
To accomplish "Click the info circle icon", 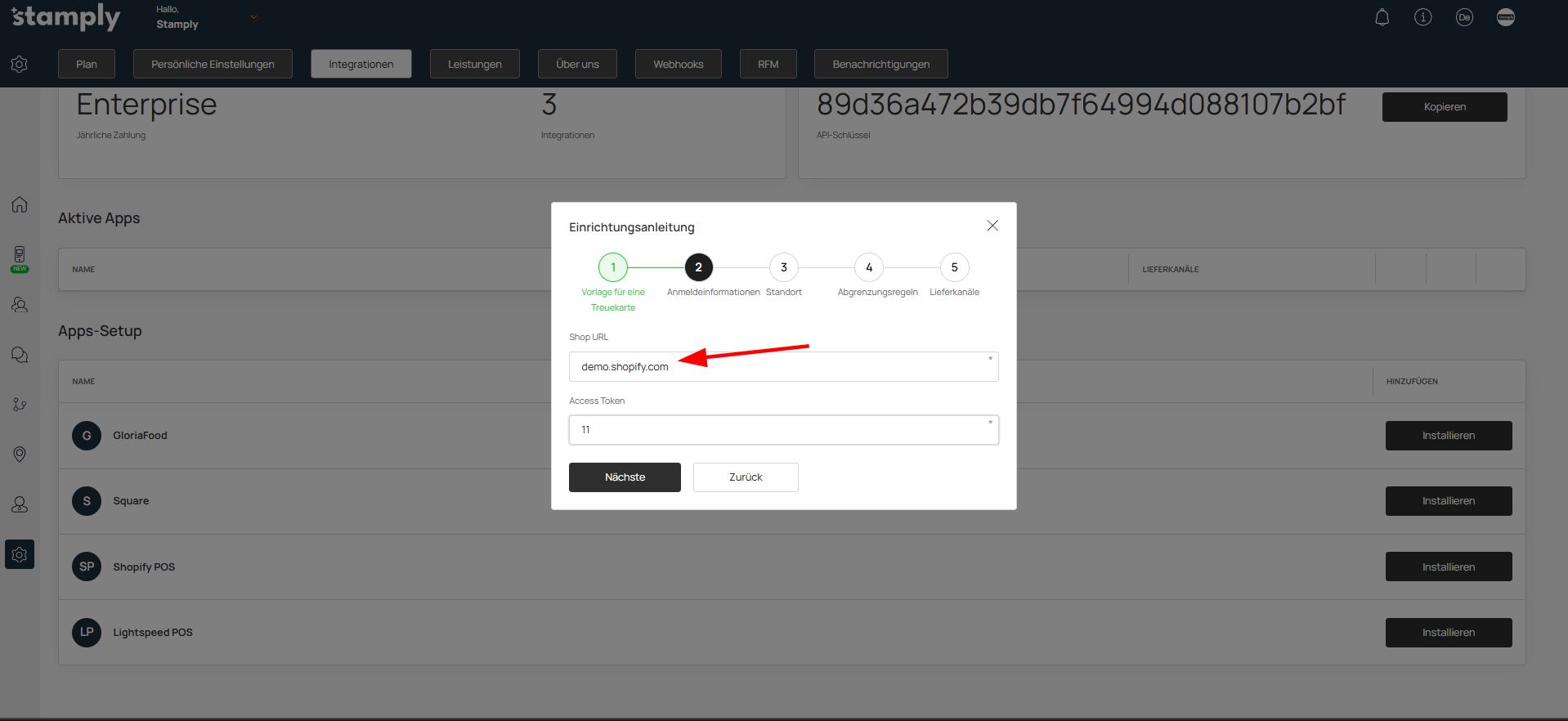I will (1422, 17).
